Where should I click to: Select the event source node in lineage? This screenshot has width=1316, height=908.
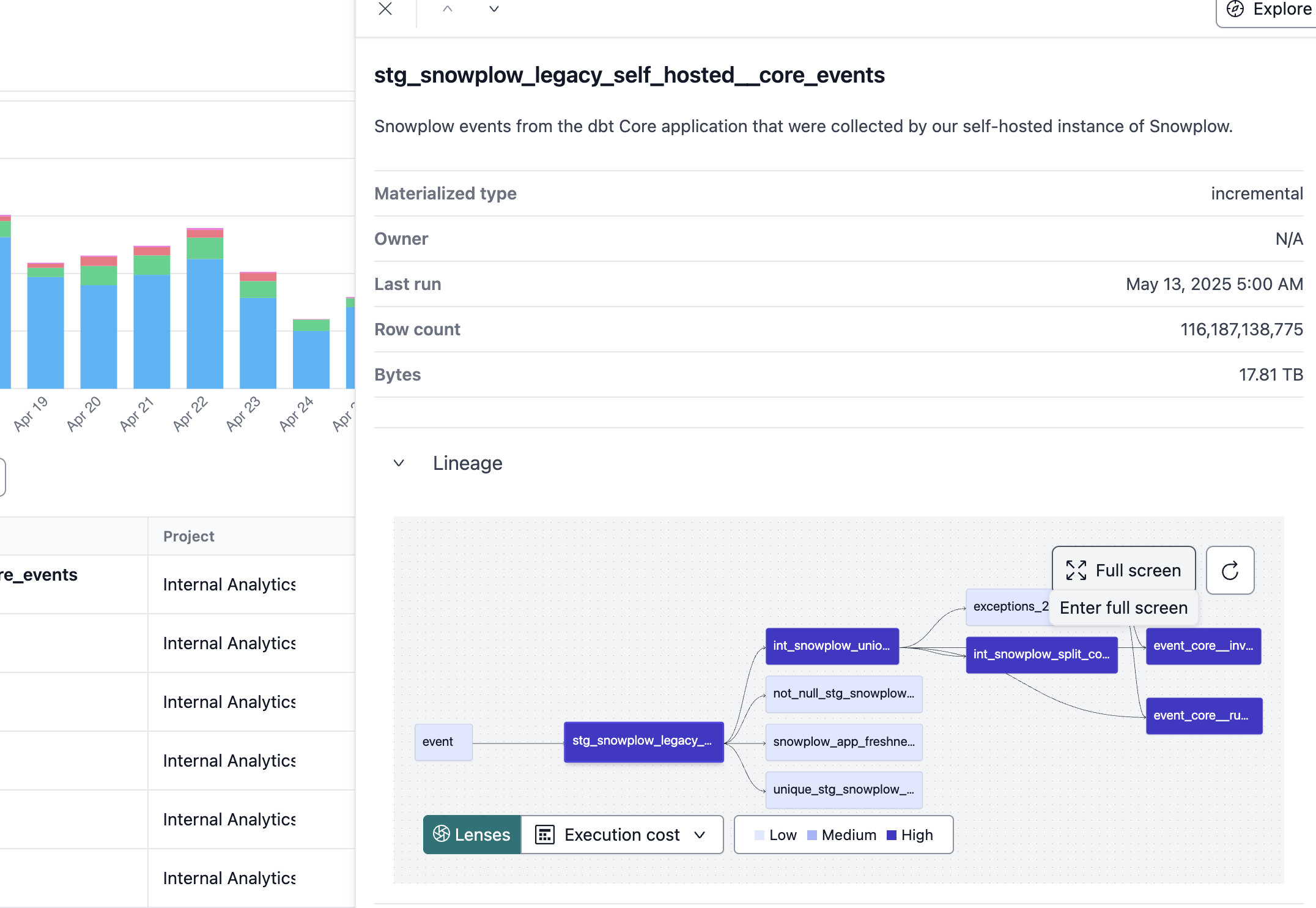[443, 742]
